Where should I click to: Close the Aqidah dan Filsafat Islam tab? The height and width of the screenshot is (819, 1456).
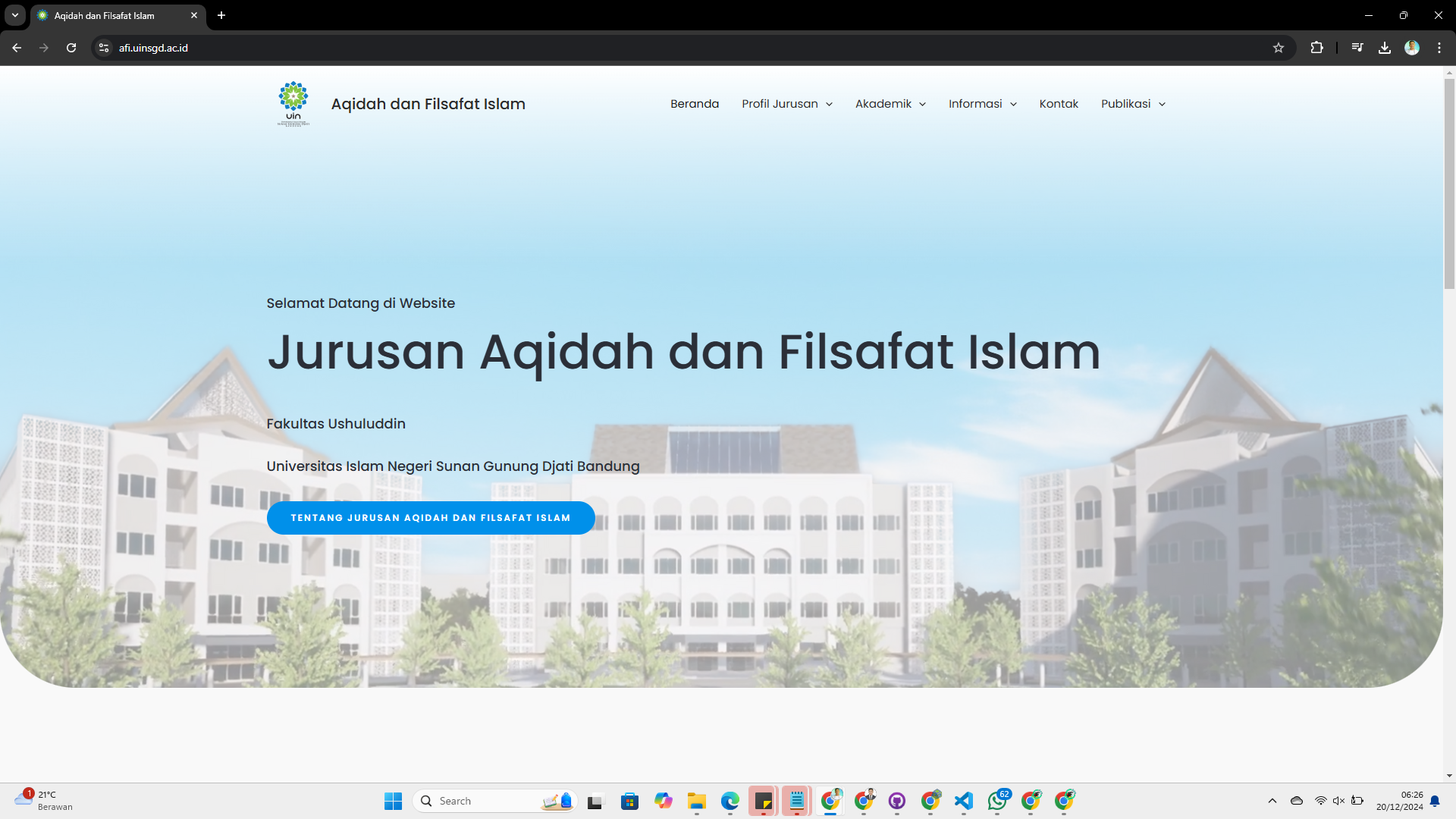[194, 15]
